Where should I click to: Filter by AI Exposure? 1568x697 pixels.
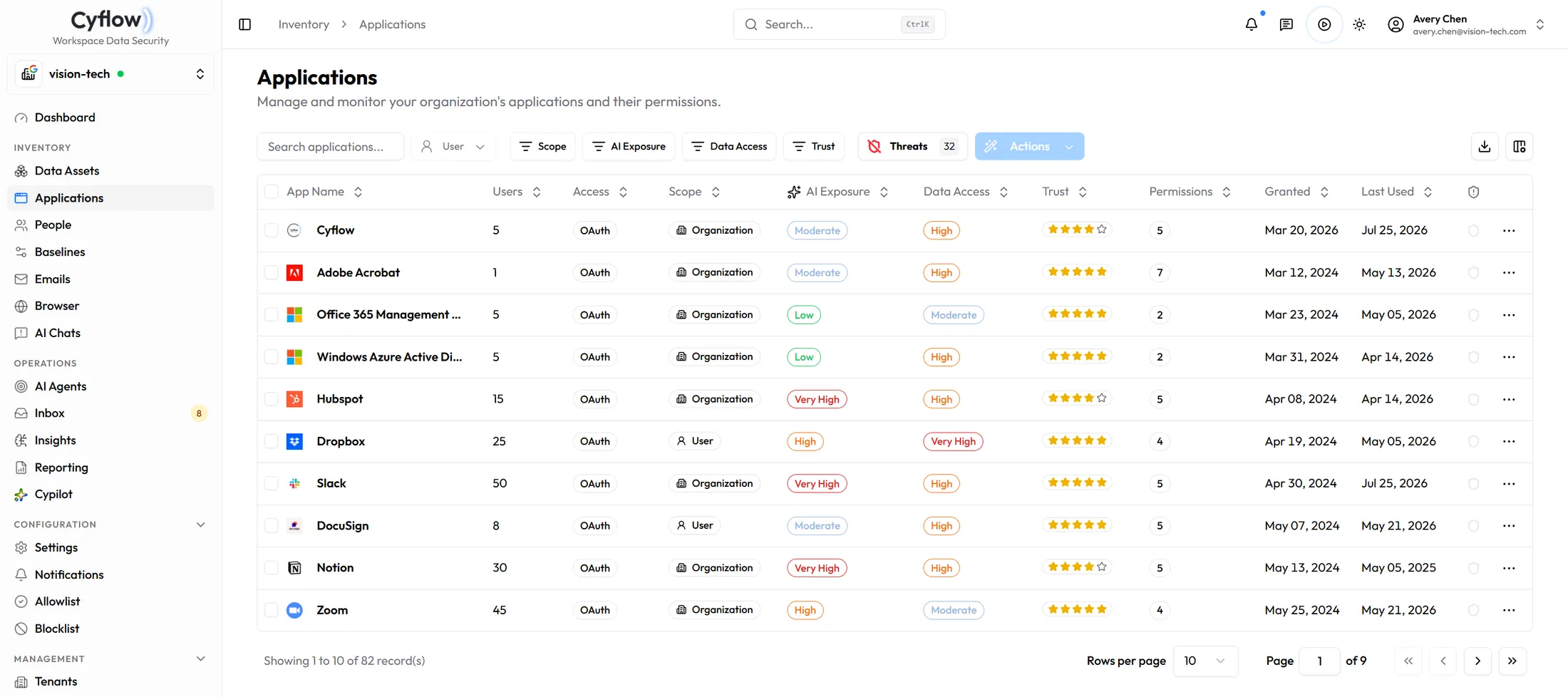629,146
